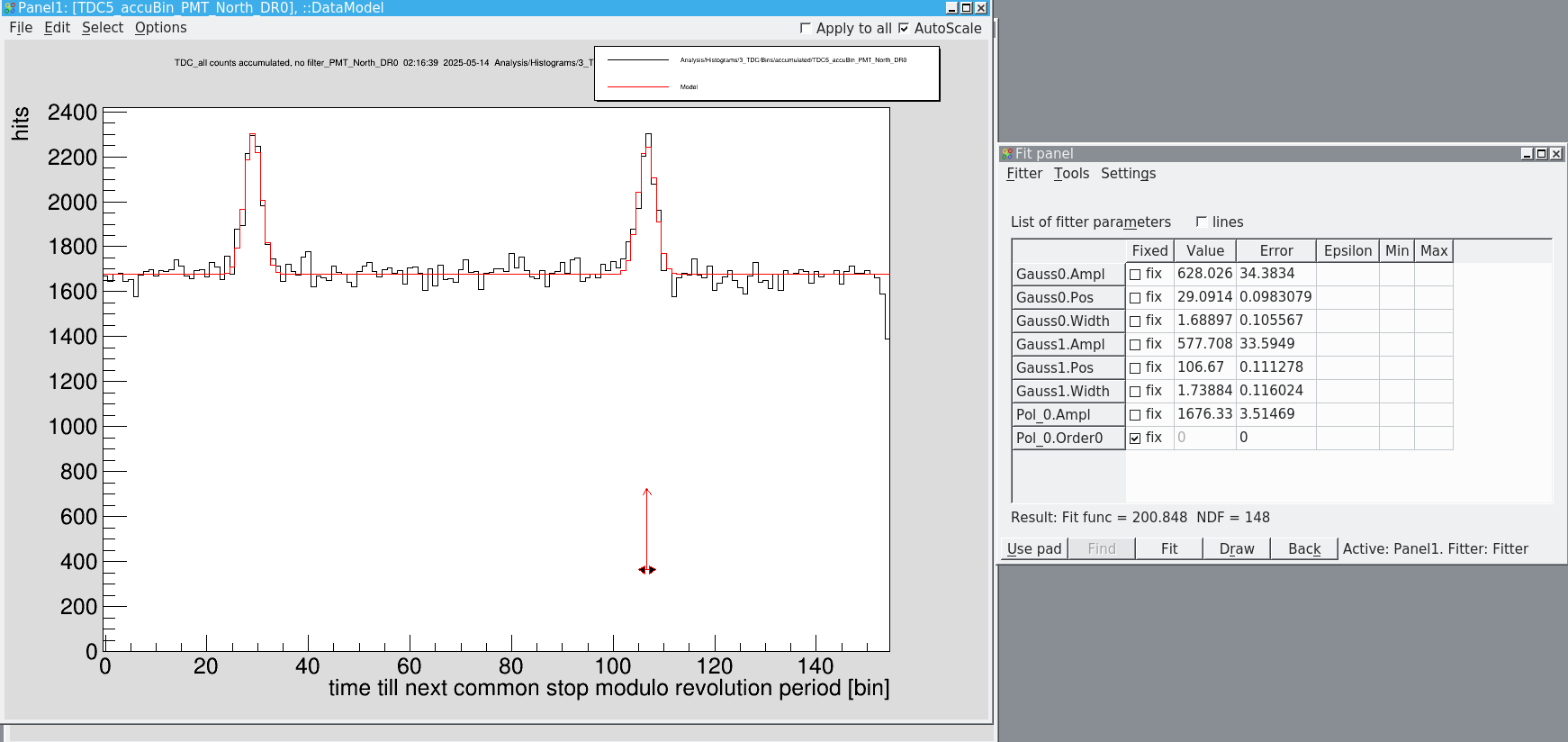Enable the lines checkbox
Screen dimensions: 1568x742
(x=1201, y=222)
